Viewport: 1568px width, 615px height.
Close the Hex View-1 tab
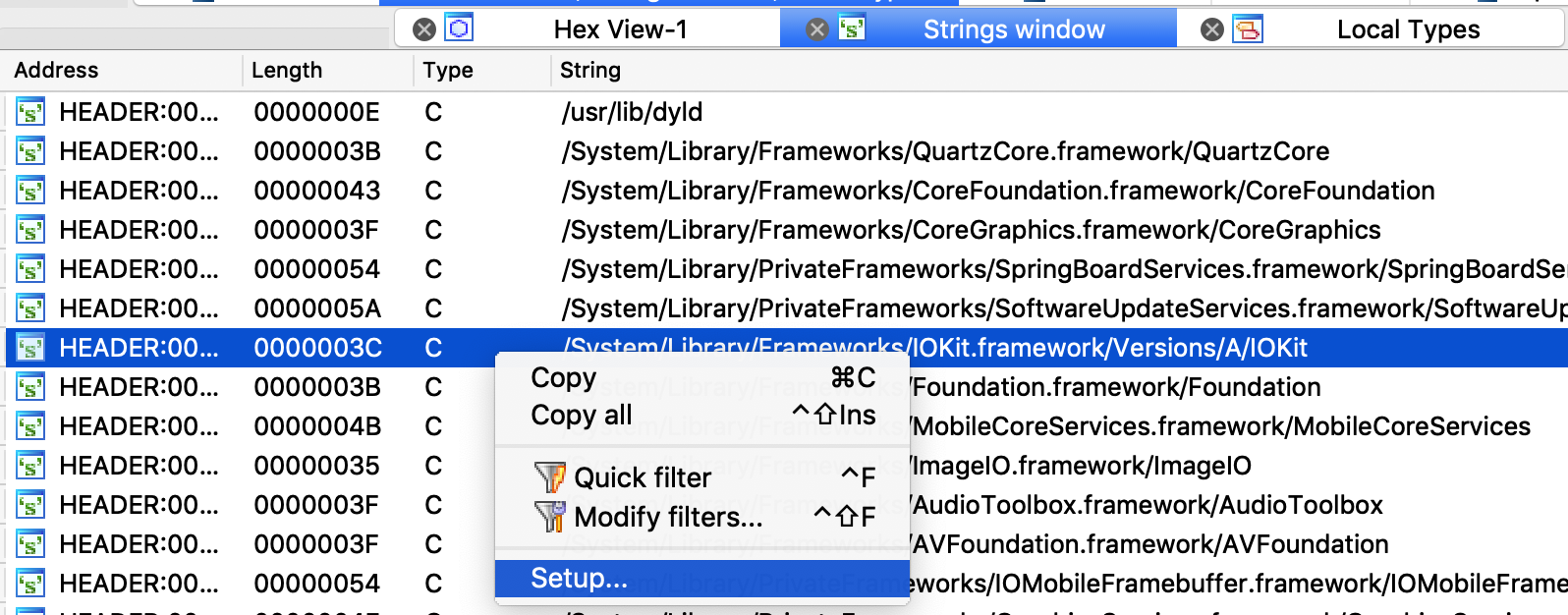424,29
